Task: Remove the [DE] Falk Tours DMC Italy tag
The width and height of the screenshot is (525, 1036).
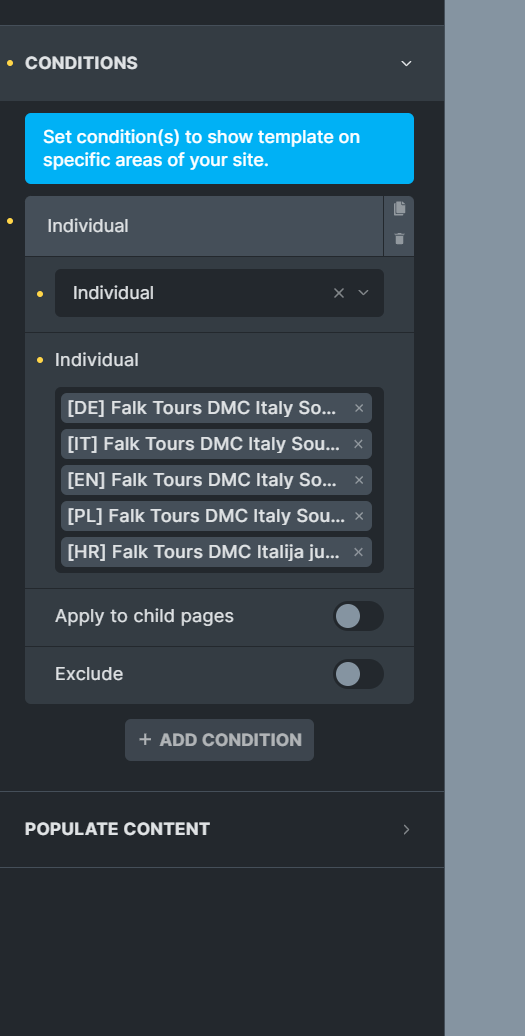Action: [359, 408]
